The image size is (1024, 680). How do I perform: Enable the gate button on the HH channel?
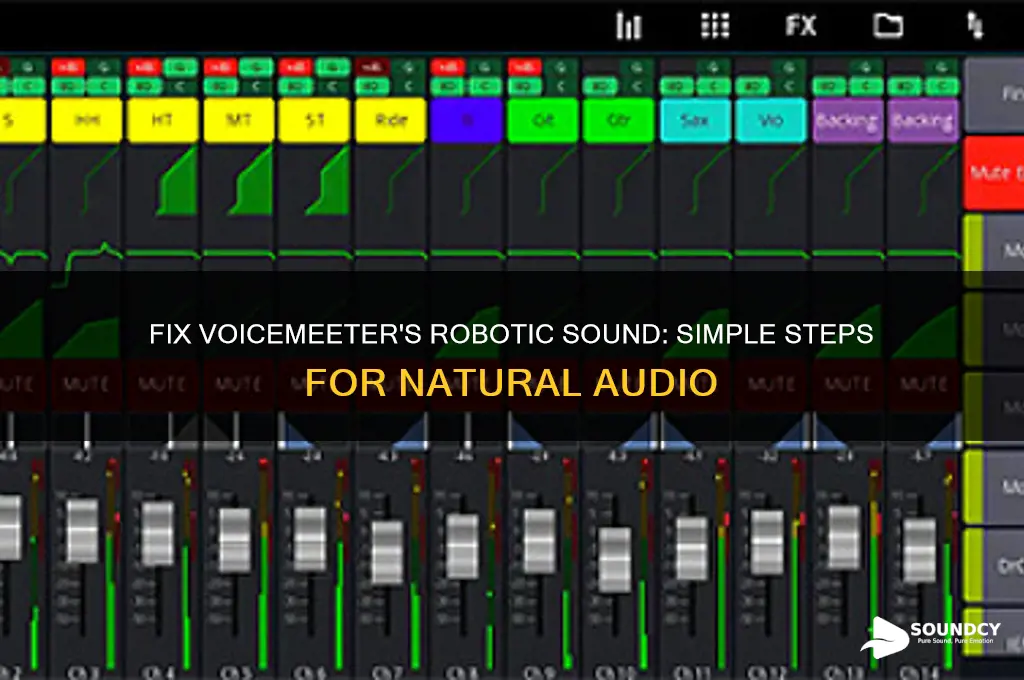(104, 67)
